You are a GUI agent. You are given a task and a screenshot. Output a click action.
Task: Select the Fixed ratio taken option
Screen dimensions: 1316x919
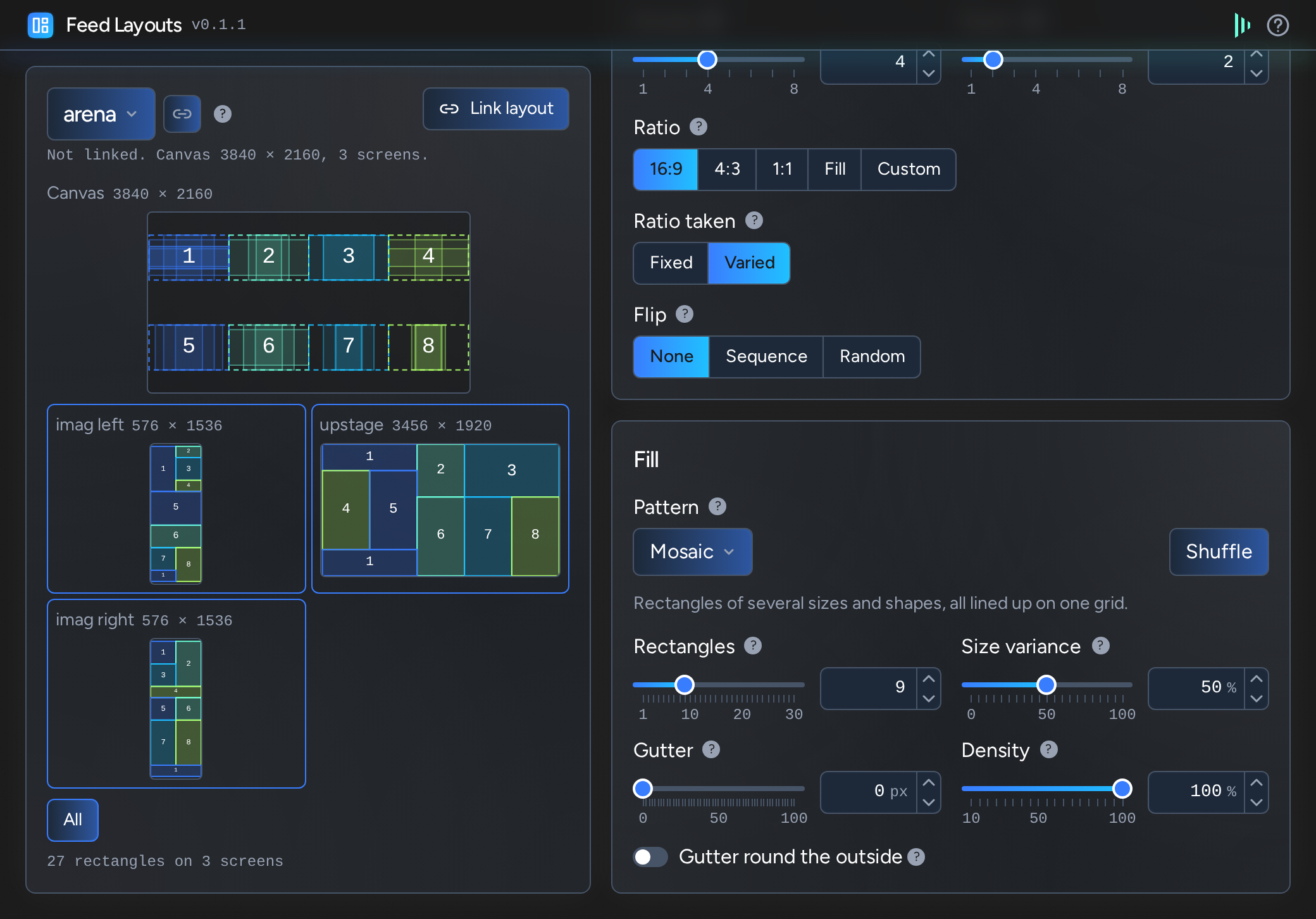[x=671, y=263]
